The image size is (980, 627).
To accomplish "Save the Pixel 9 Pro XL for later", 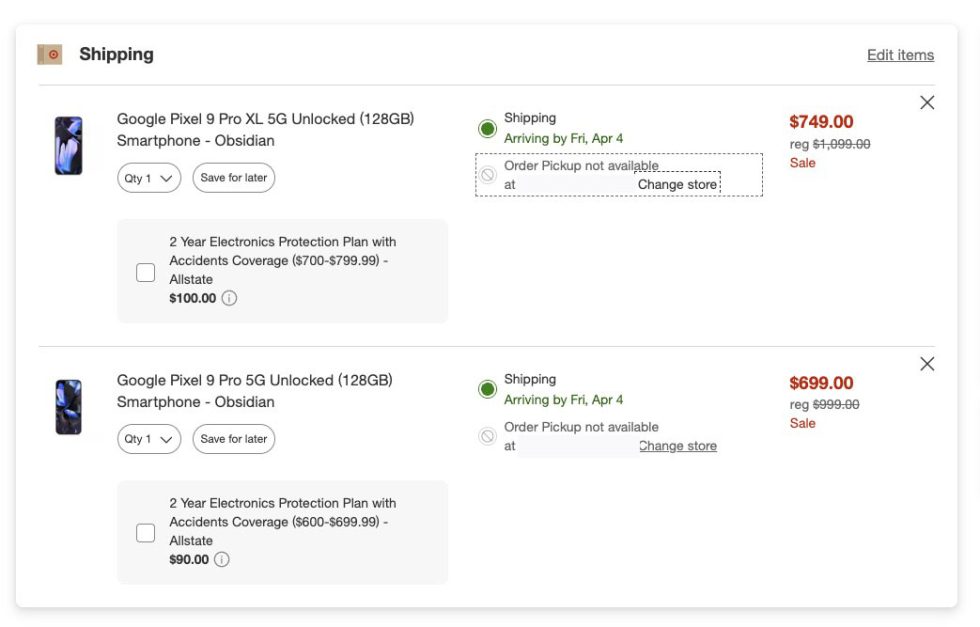I will (233, 178).
